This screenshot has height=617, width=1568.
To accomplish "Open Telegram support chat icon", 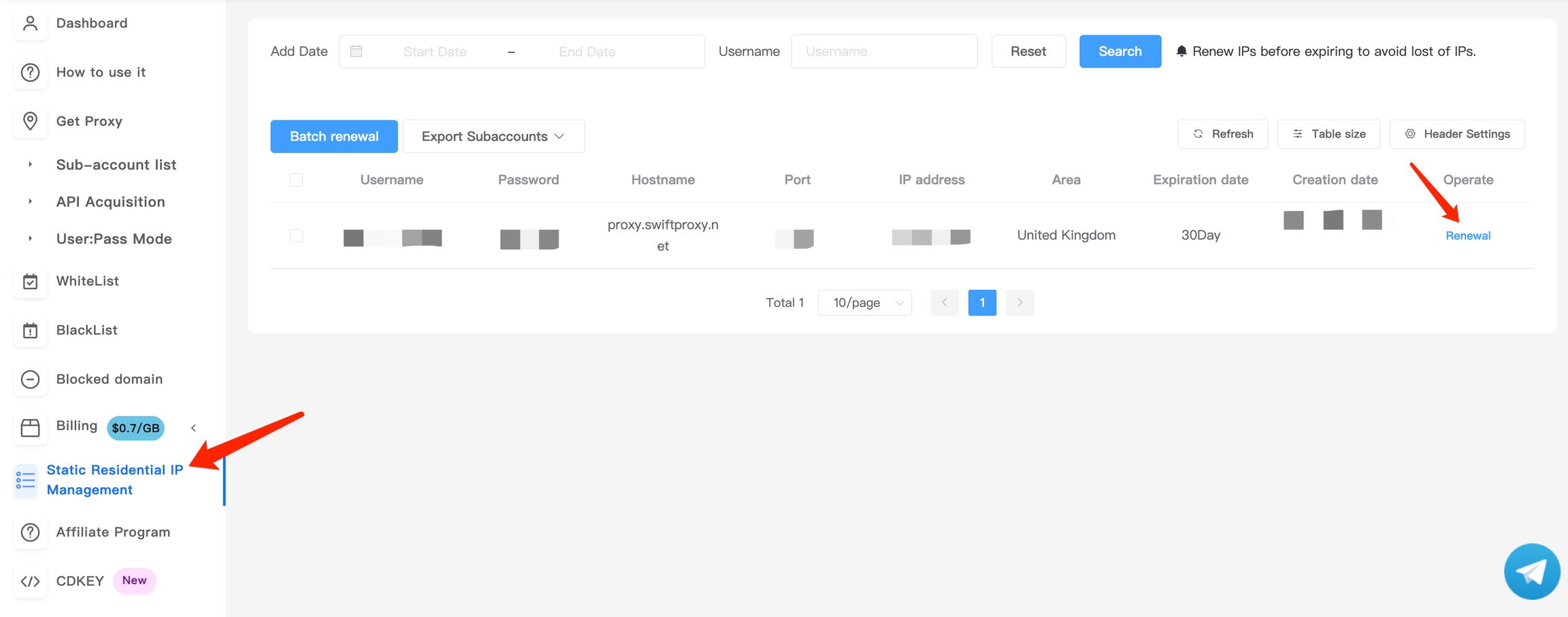I will point(1531,571).
